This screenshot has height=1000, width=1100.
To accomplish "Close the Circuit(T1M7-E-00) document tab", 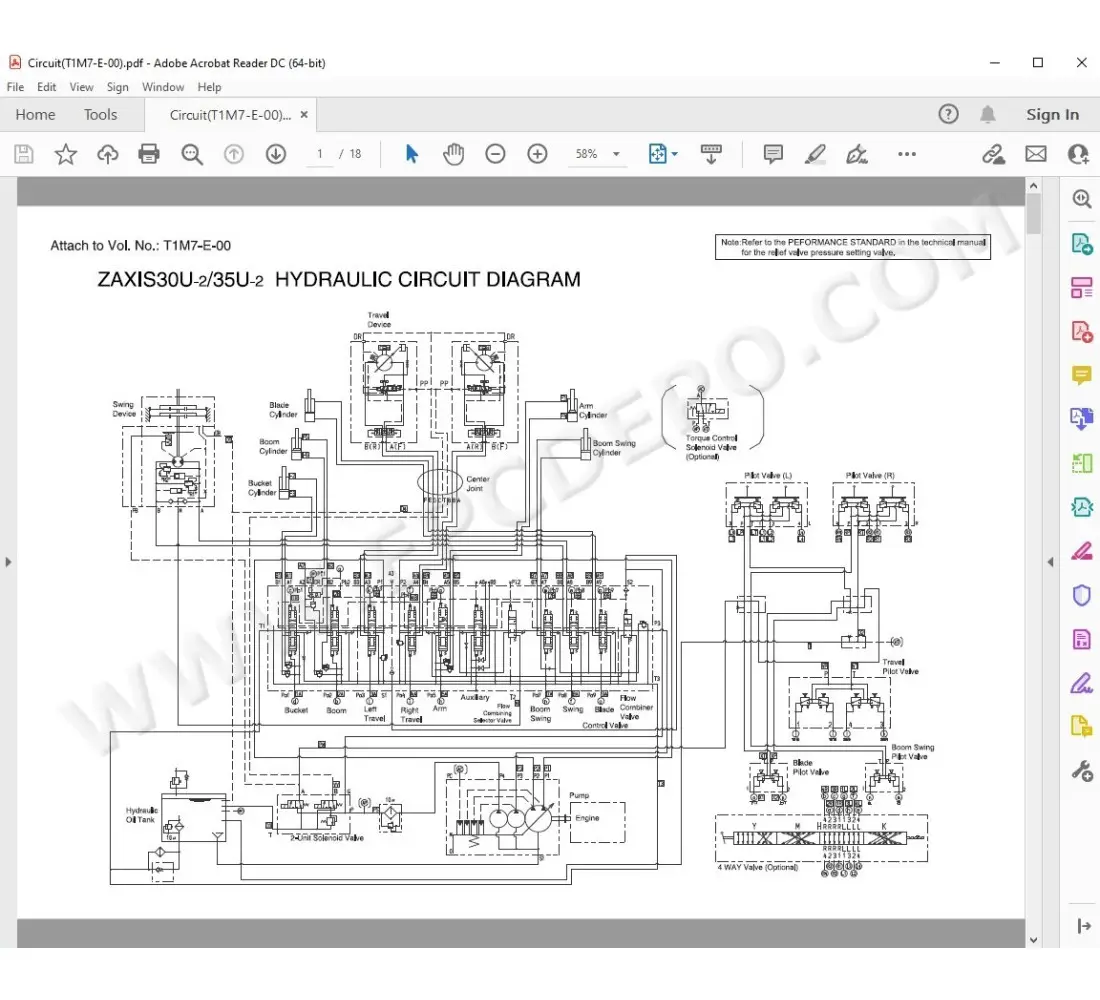I will click(x=304, y=115).
